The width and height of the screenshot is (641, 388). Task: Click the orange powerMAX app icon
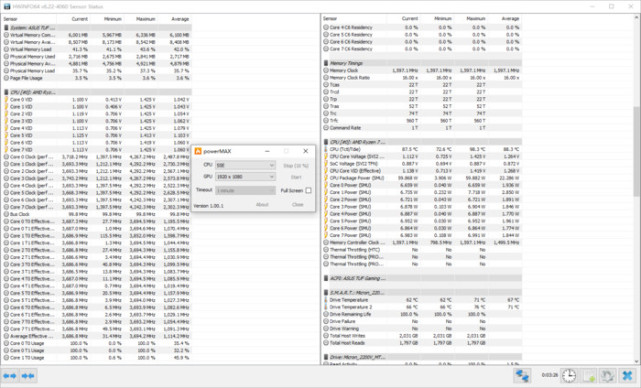pos(198,151)
